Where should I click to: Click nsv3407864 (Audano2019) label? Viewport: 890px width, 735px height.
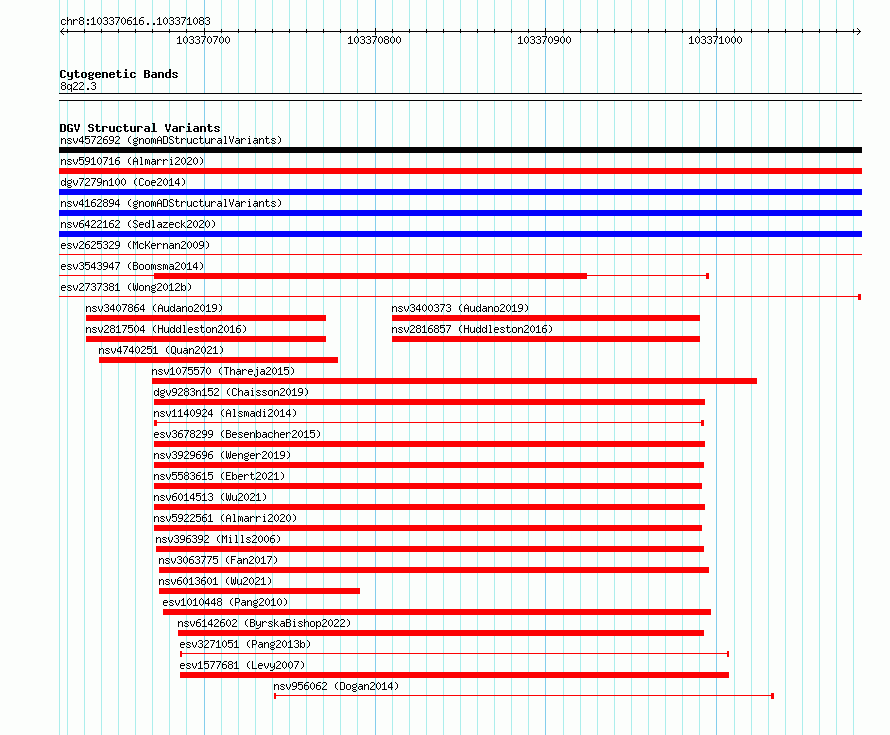[x=154, y=308]
